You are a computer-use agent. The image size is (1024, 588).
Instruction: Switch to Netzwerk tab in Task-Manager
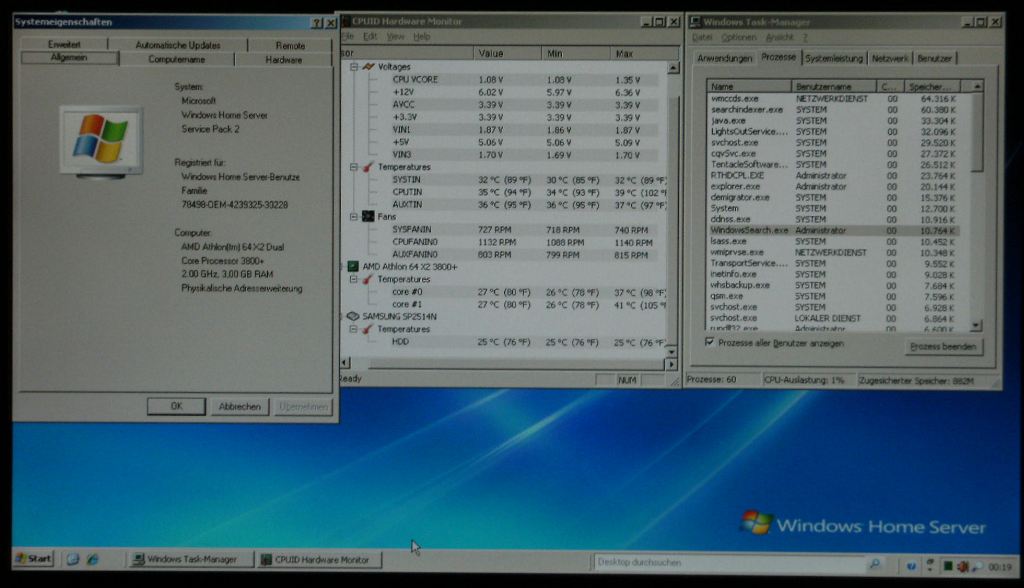pyautogui.click(x=889, y=58)
